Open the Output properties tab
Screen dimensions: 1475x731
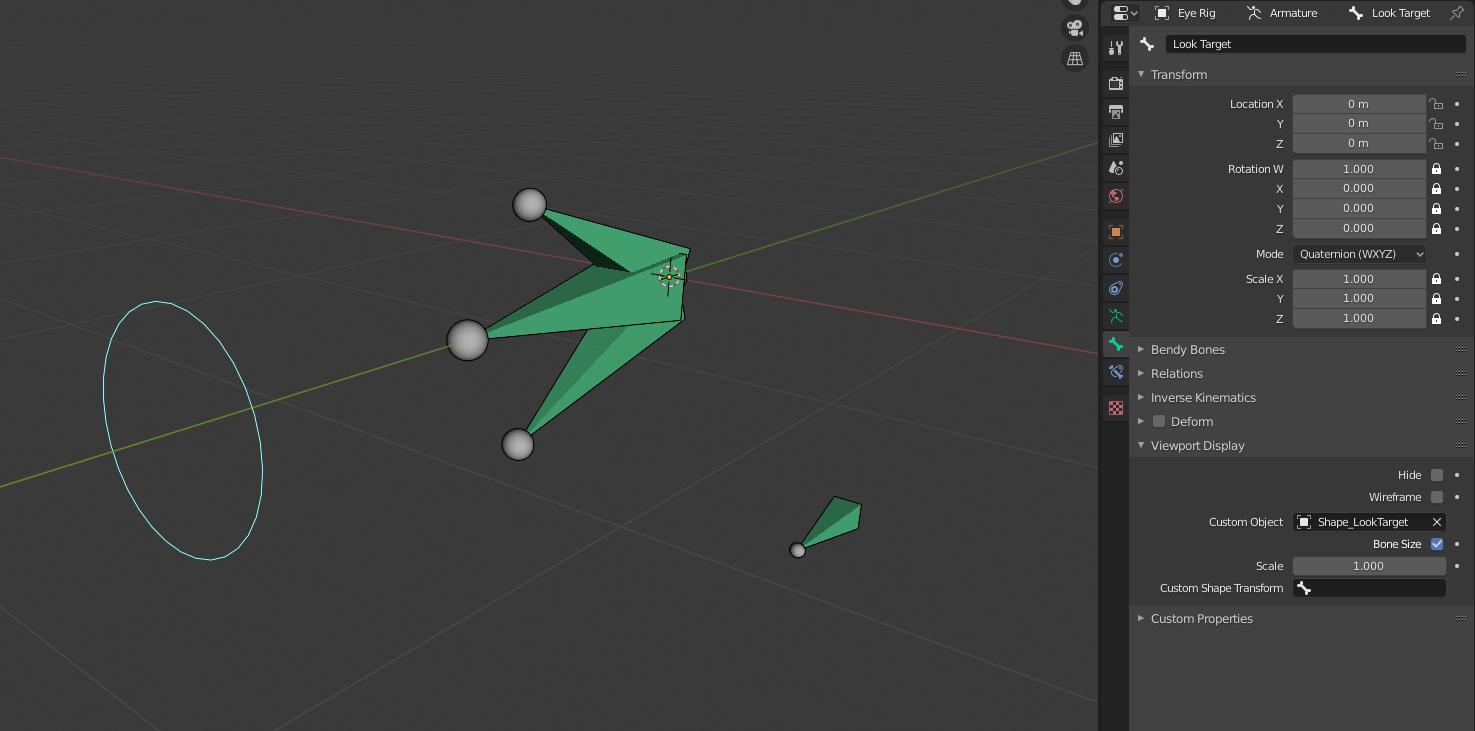[1116, 111]
